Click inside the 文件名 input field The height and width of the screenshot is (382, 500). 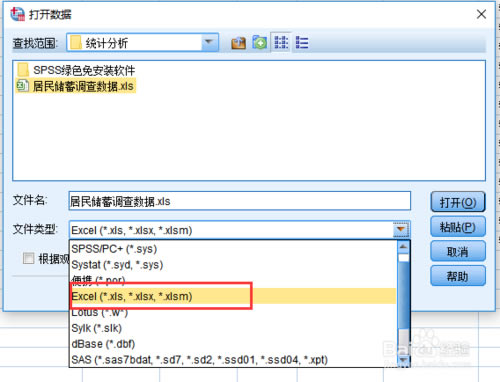pyautogui.click(x=239, y=201)
